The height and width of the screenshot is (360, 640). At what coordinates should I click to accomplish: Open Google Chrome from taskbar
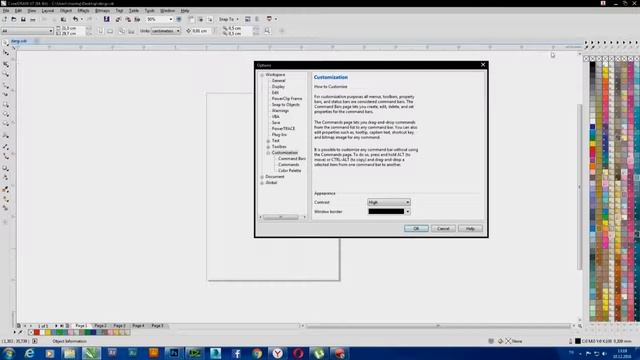[x=257, y=353]
